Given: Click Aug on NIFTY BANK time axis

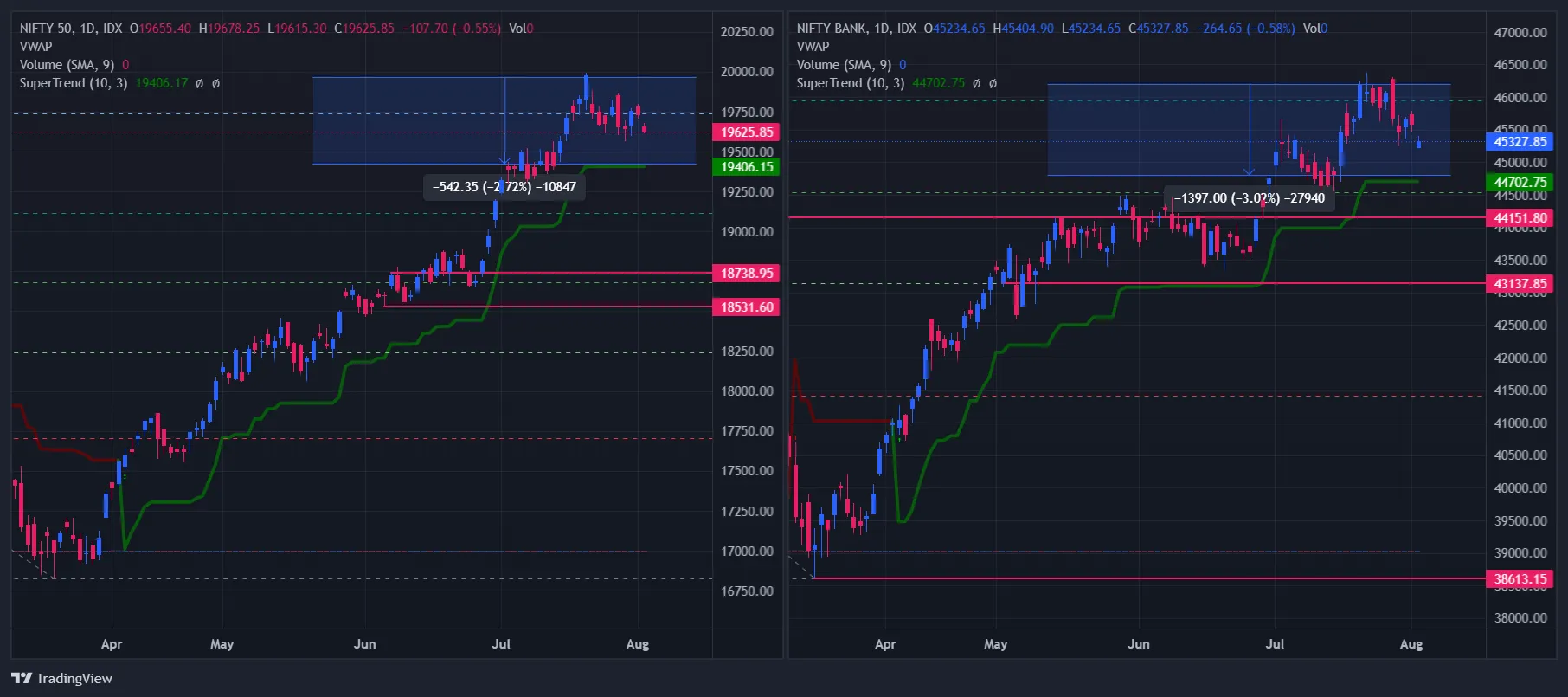Looking at the screenshot, I should (x=1411, y=644).
